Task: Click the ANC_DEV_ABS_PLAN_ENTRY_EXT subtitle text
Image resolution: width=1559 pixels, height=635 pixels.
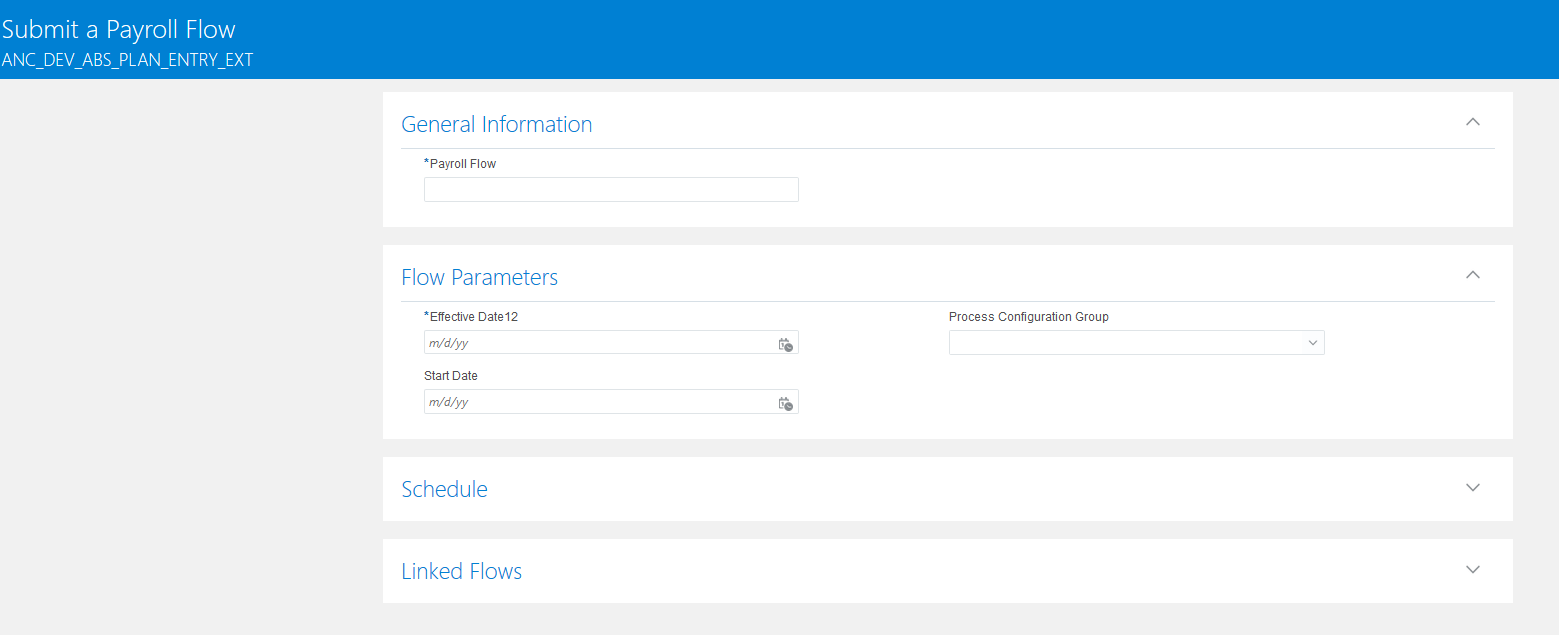Action: (128, 60)
